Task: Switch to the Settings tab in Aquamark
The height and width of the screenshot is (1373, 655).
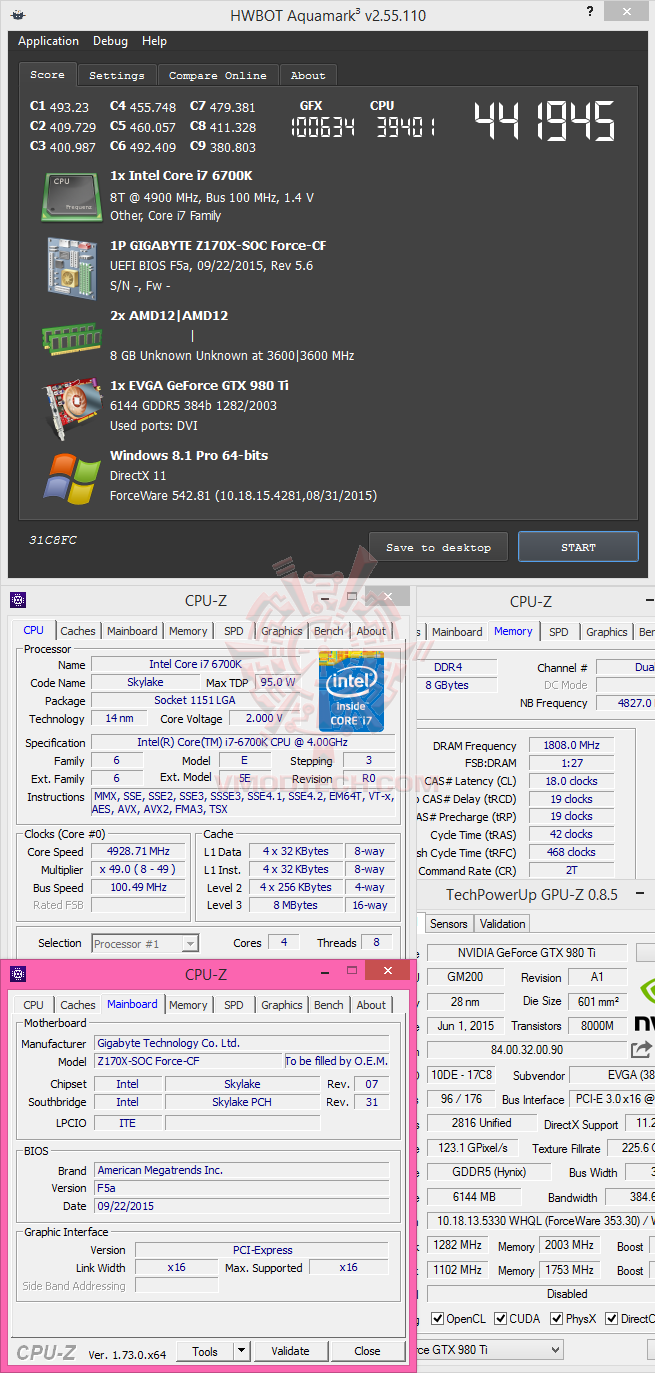Action: coord(117,75)
